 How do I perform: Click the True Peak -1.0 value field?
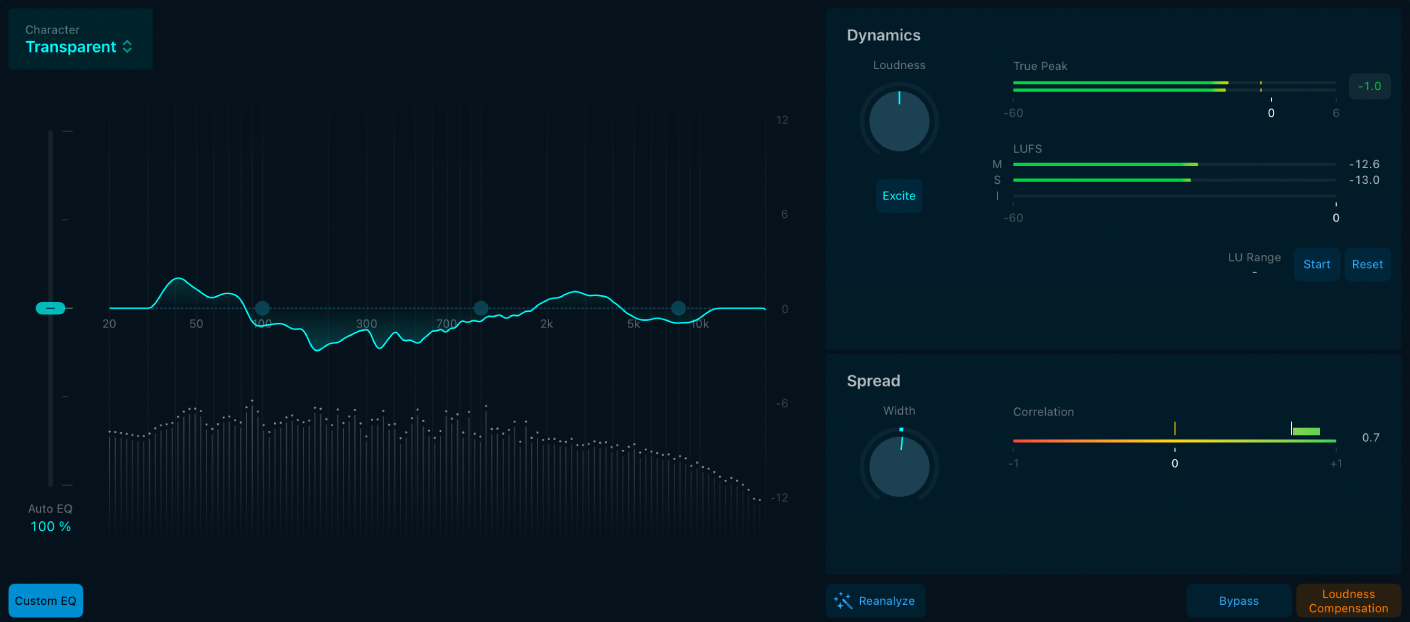click(x=1370, y=86)
